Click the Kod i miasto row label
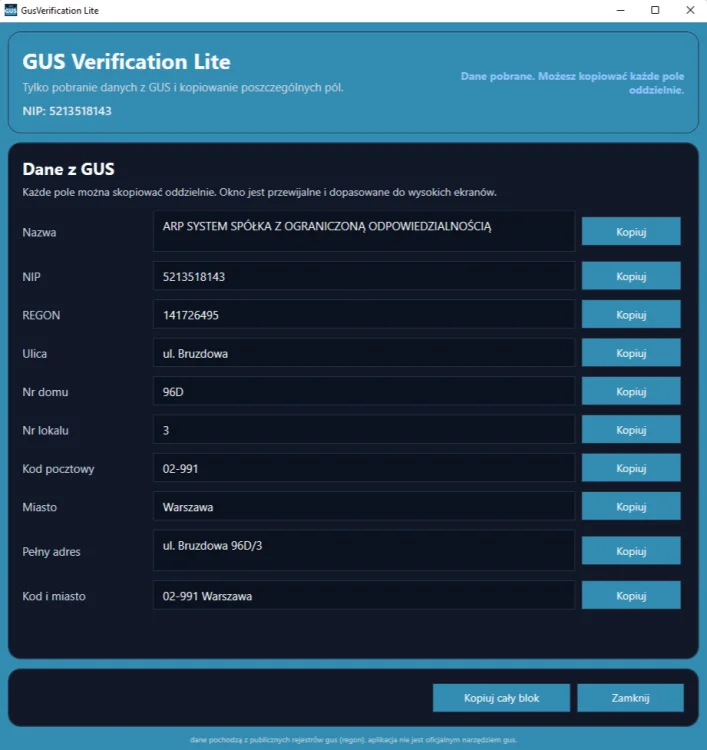The image size is (707, 750). click(x=54, y=596)
